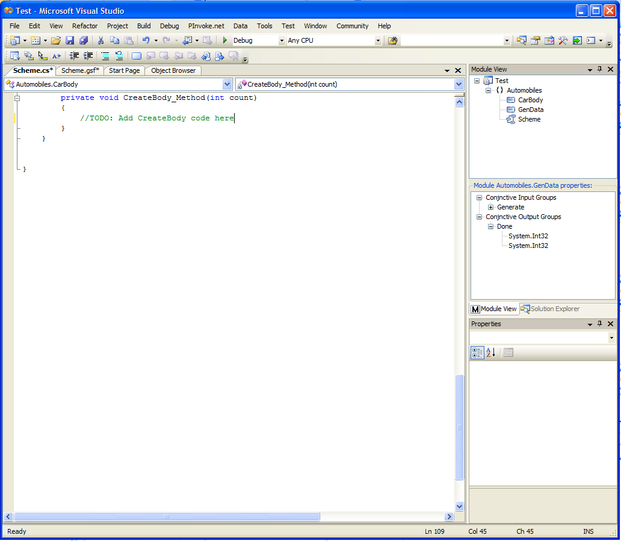Open the CreateBody_Method member dropdown

click(458, 85)
